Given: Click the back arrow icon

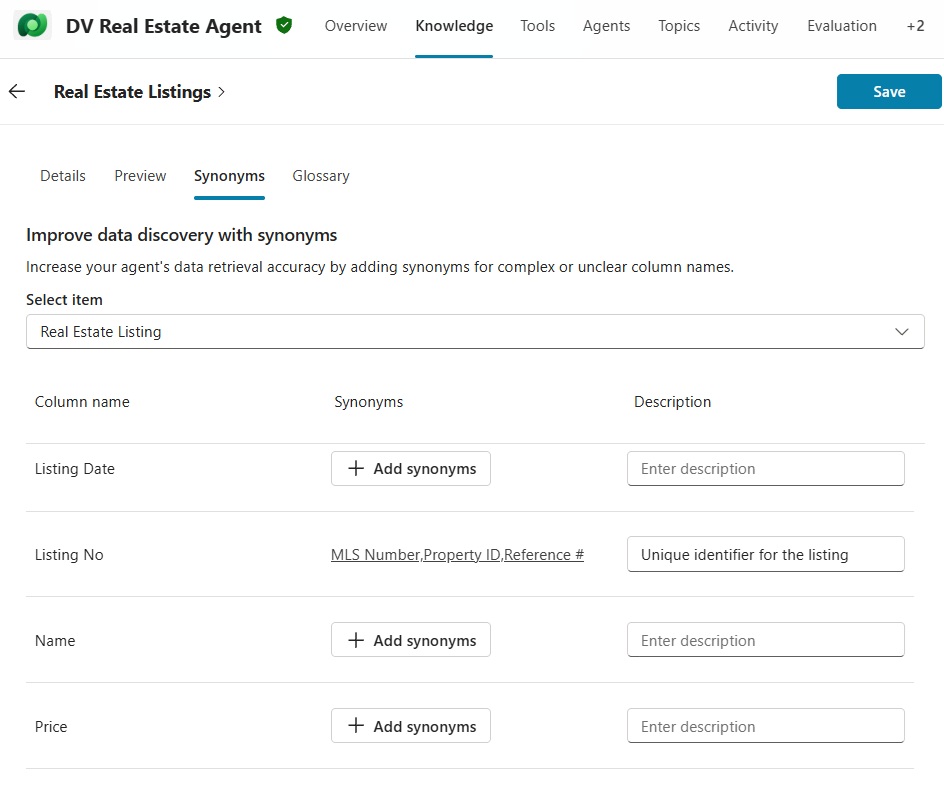Looking at the screenshot, I should point(17,92).
